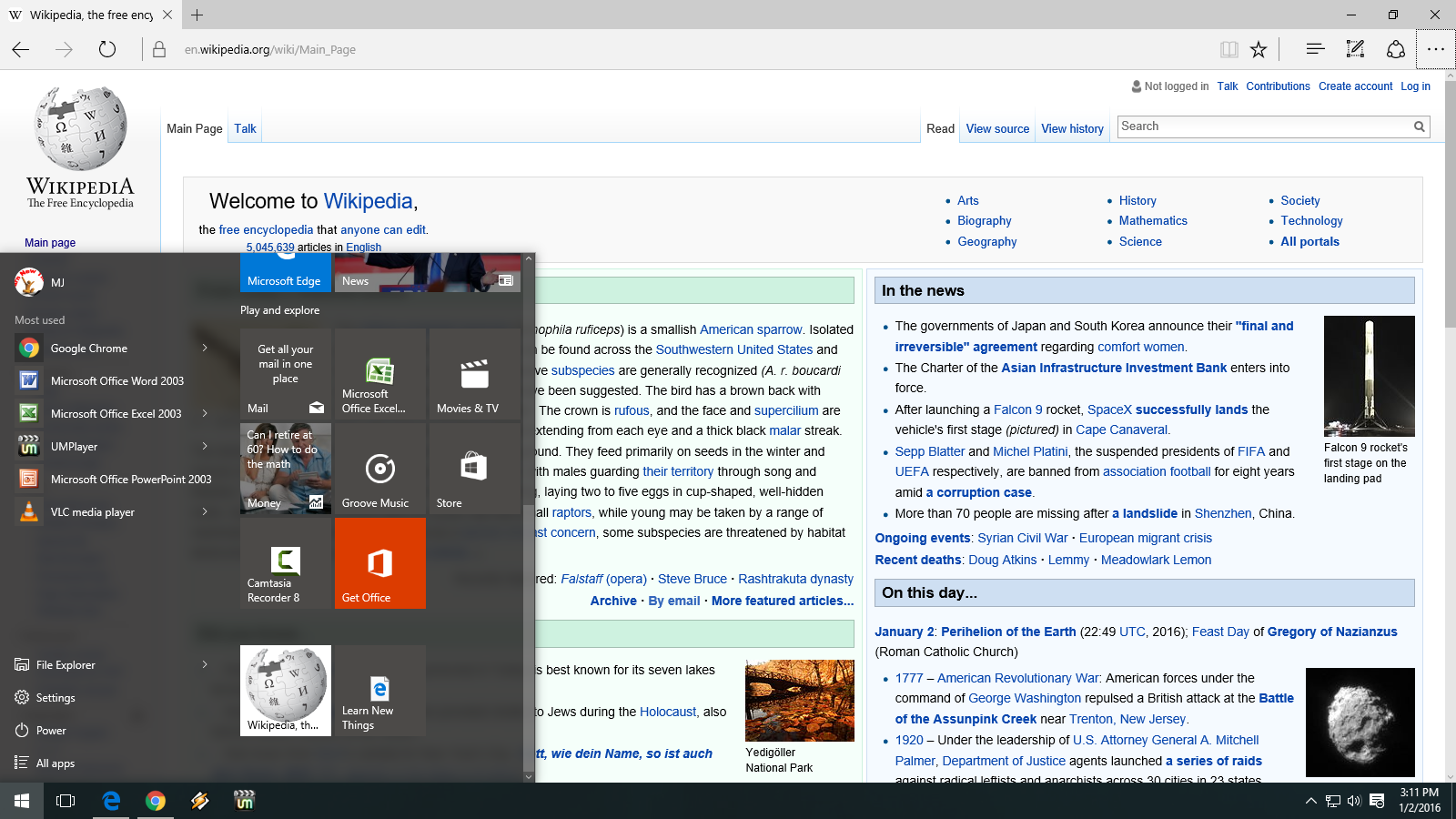Expand the VLC media player arrow
Image resolution: width=1456 pixels, height=819 pixels.
point(205,511)
